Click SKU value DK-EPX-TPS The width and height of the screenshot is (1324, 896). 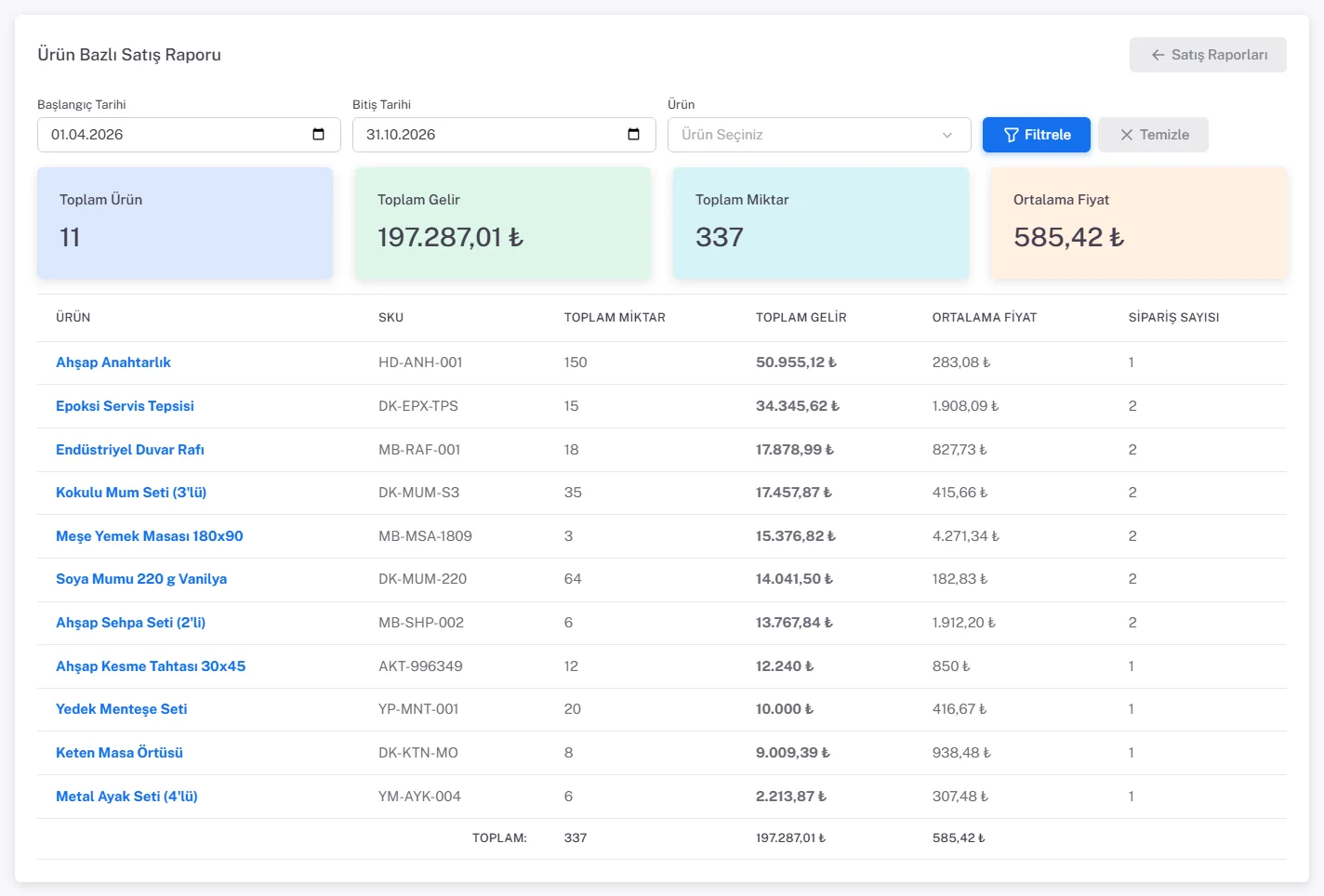418,406
